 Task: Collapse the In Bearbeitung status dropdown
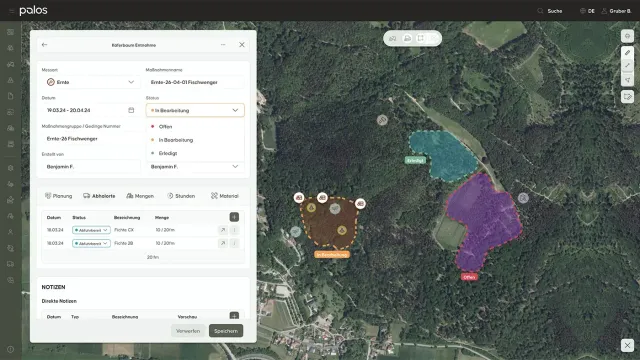(x=195, y=110)
